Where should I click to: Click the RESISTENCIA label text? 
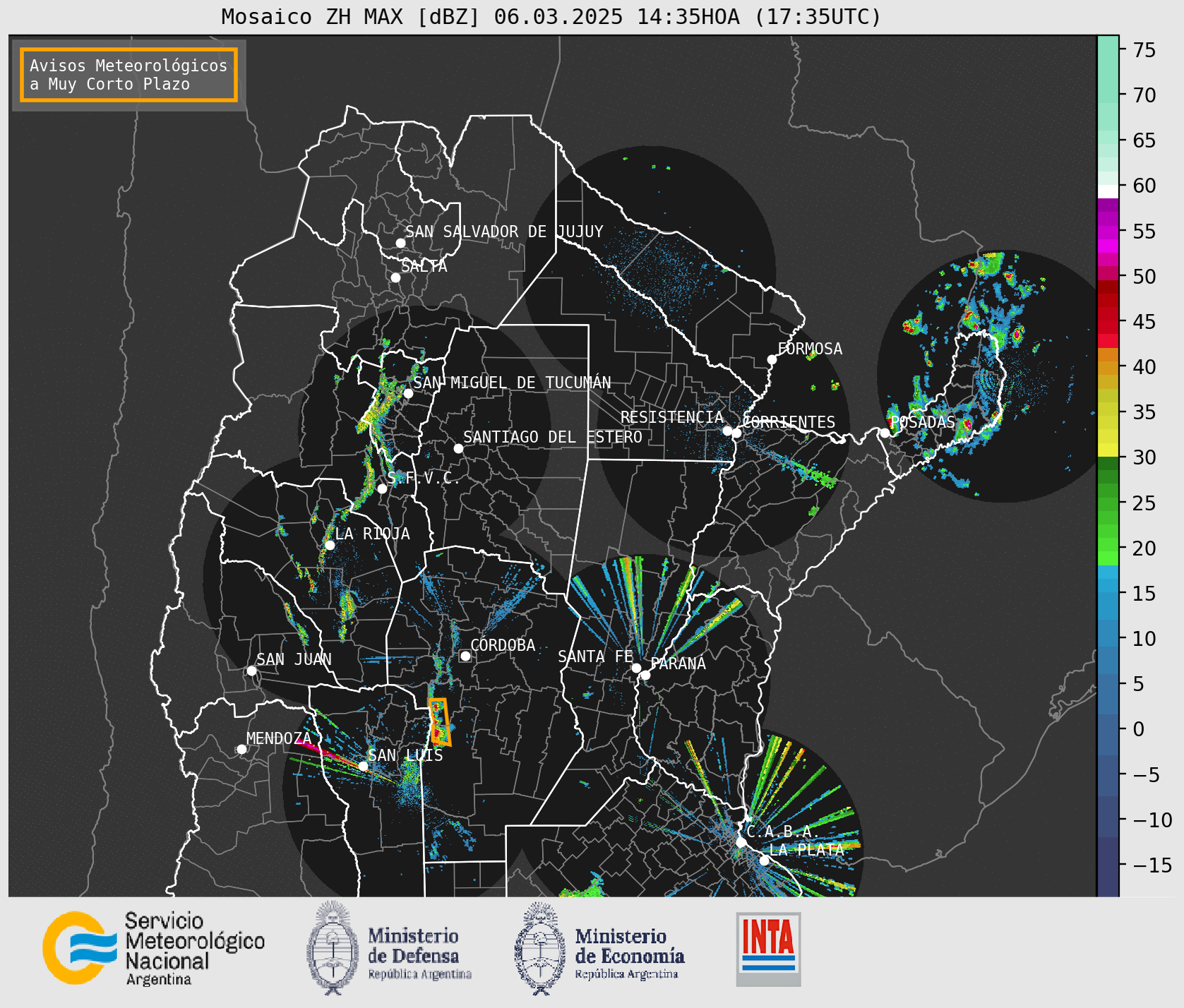pyautogui.click(x=672, y=417)
